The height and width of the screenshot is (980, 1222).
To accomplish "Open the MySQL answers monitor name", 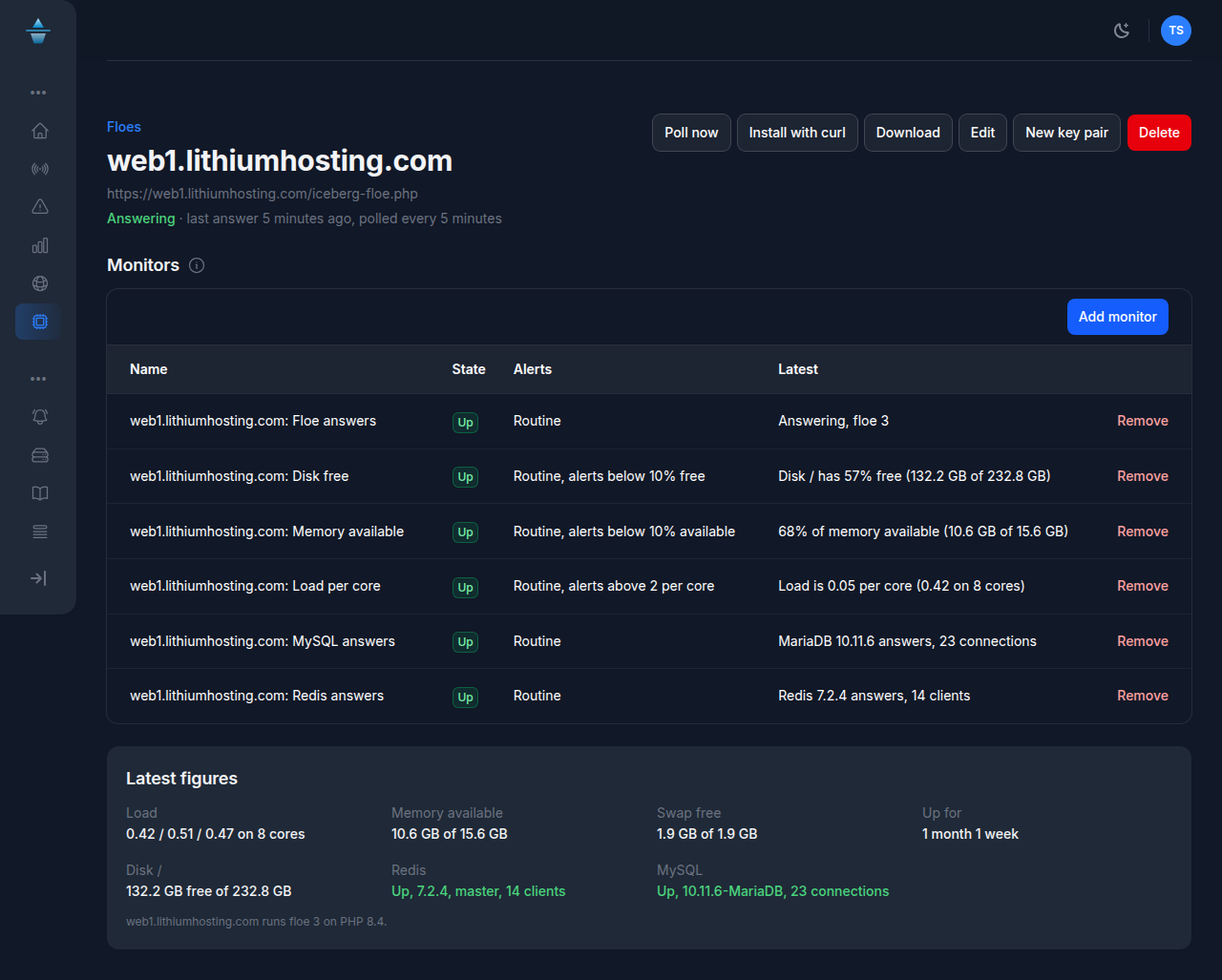I will (x=263, y=641).
